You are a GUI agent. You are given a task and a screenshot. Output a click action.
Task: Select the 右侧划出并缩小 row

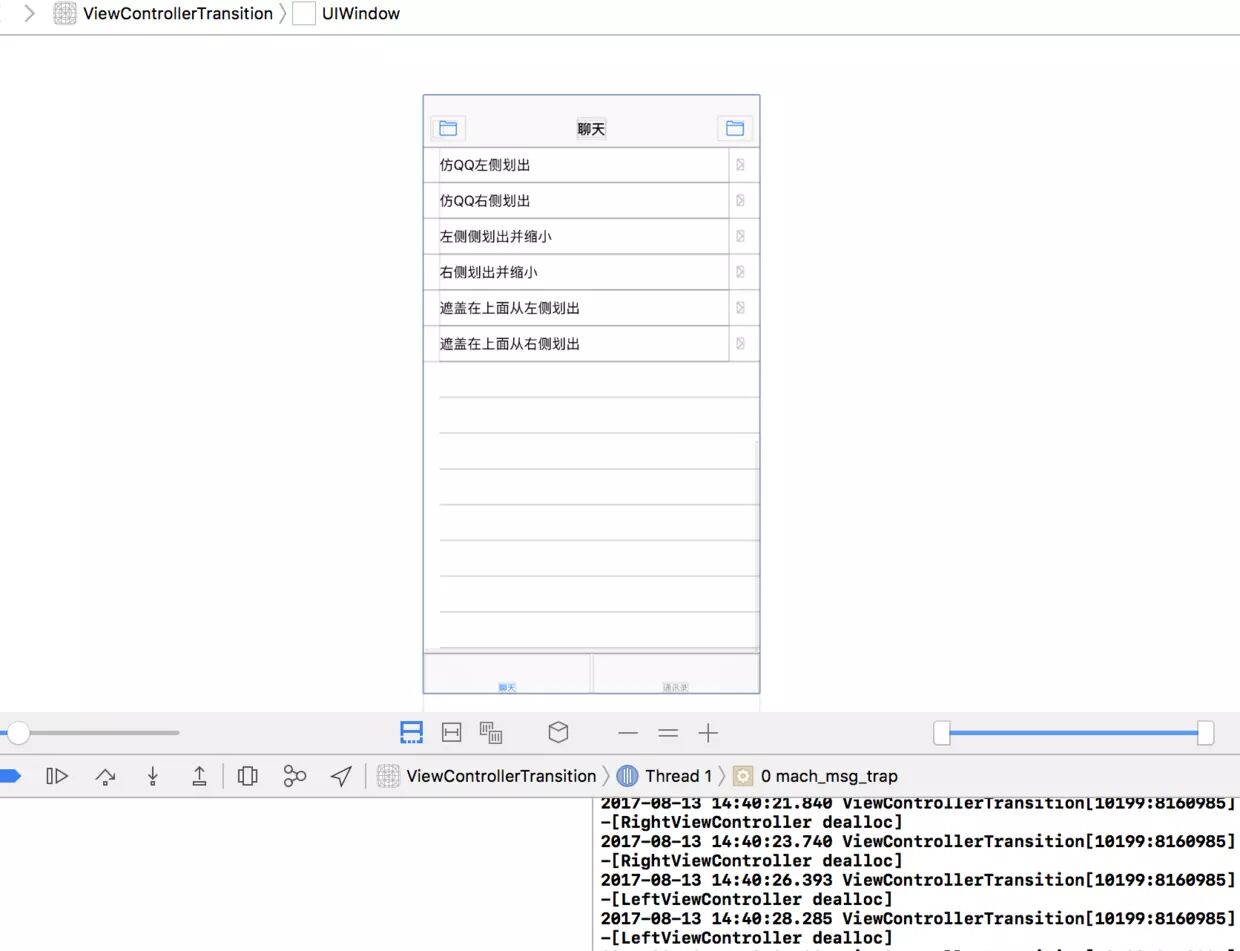(591, 272)
